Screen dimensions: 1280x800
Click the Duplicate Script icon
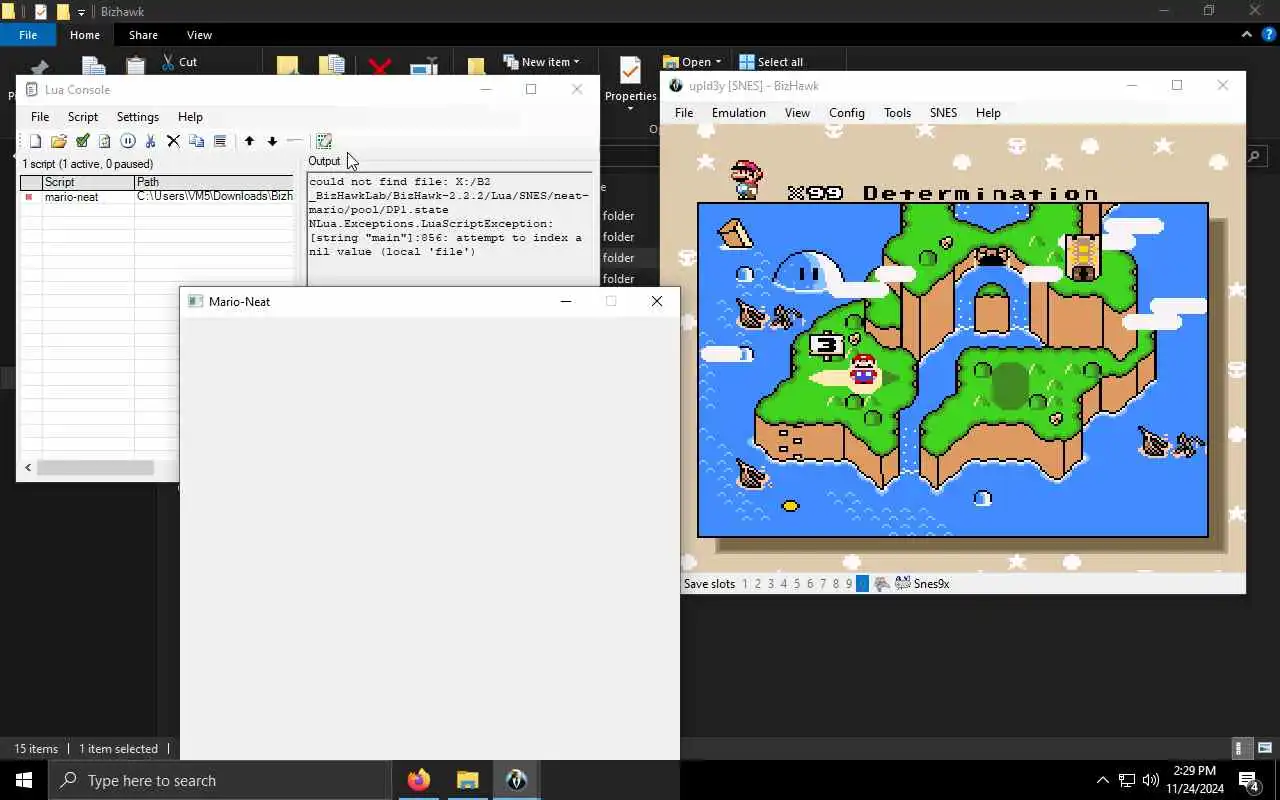click(x=196, y=141)
